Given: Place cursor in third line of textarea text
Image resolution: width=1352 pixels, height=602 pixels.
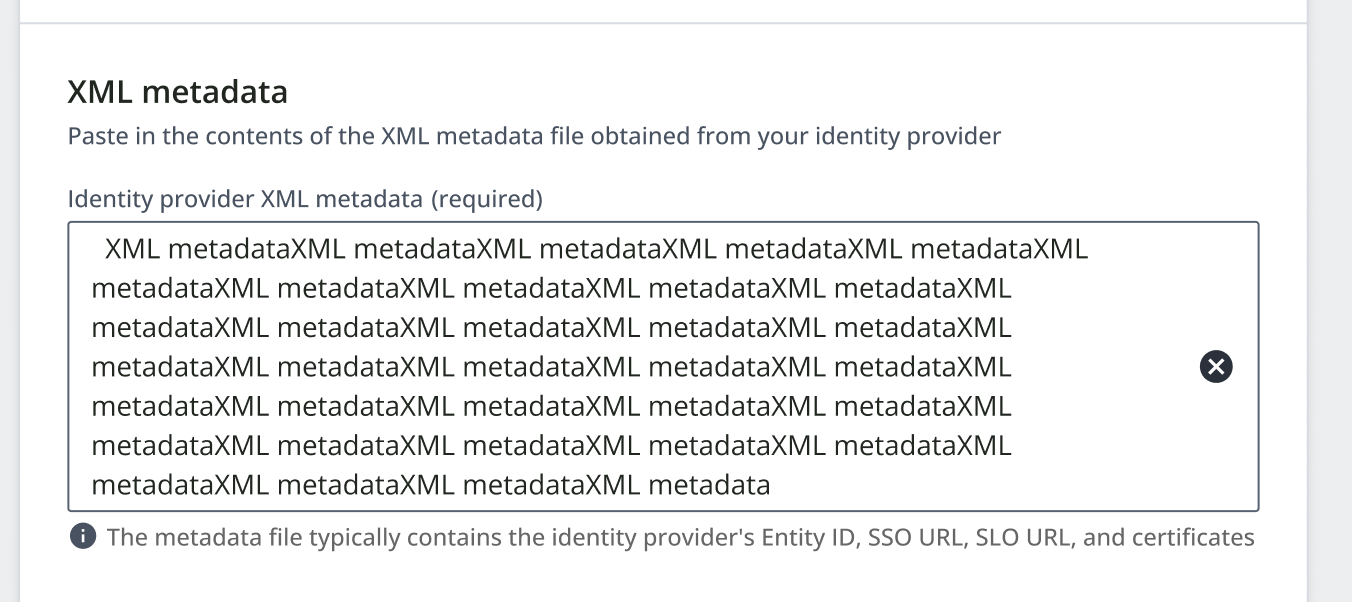Looking at the screenshot, I should 551,328.
